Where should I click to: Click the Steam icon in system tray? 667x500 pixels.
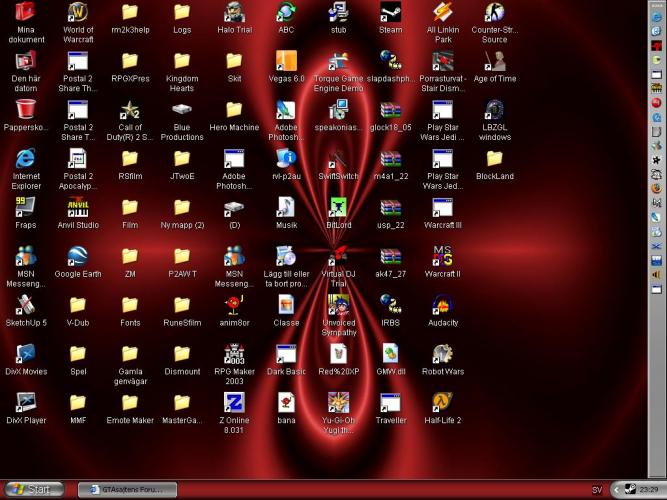(x=630, y=490)
